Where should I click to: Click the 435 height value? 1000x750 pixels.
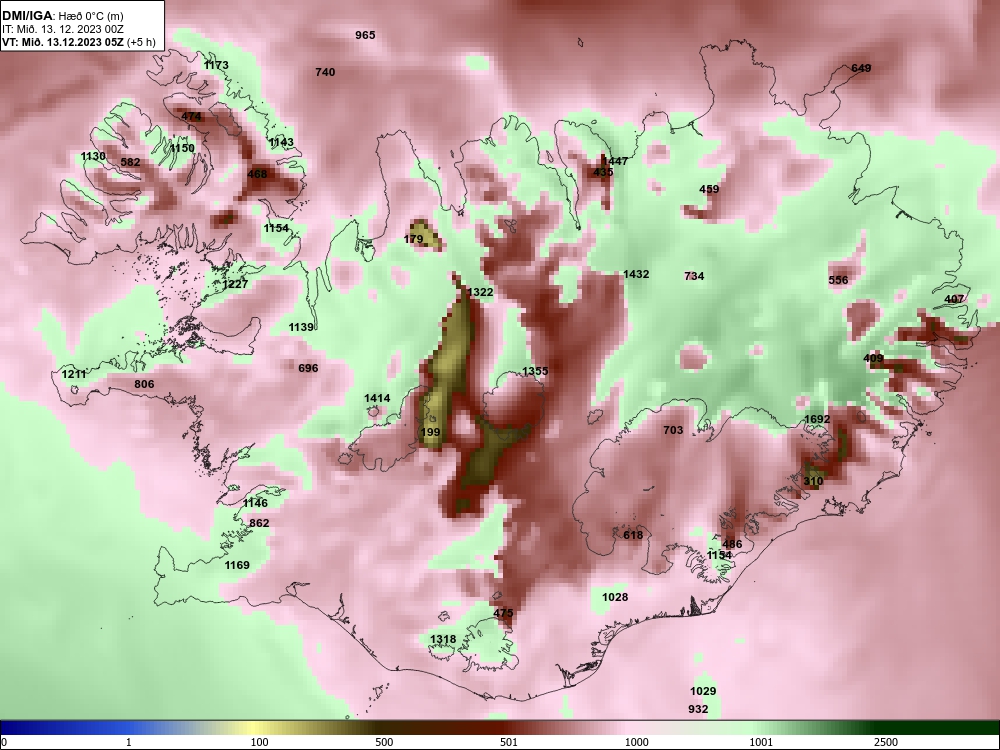pos(603,172)
